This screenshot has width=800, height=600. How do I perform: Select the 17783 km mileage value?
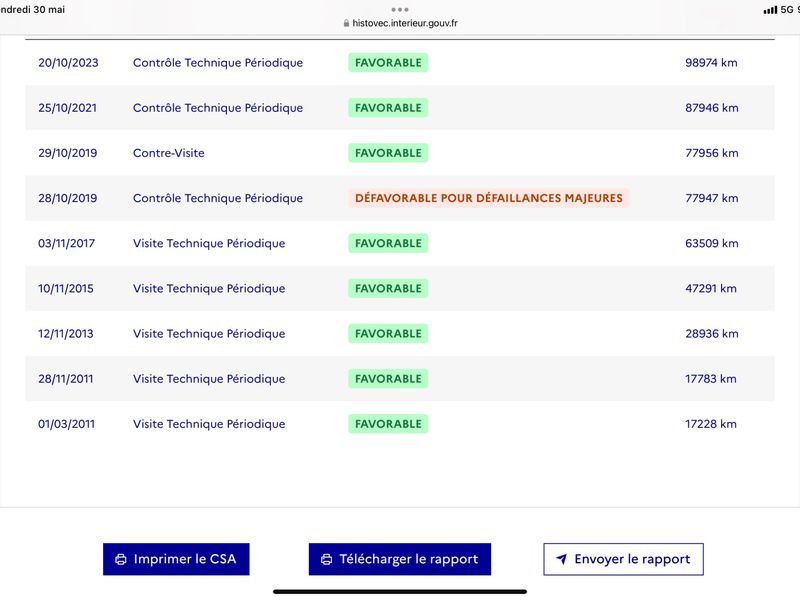tap(711, 379)
